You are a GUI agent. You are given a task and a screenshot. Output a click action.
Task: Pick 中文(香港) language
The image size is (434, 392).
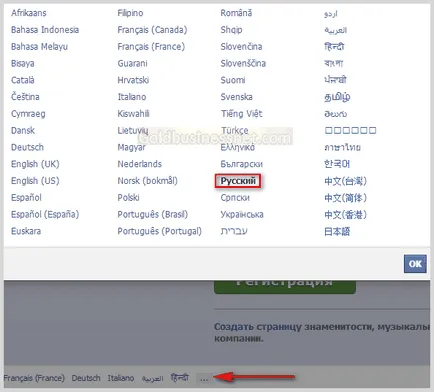point(345,214)
